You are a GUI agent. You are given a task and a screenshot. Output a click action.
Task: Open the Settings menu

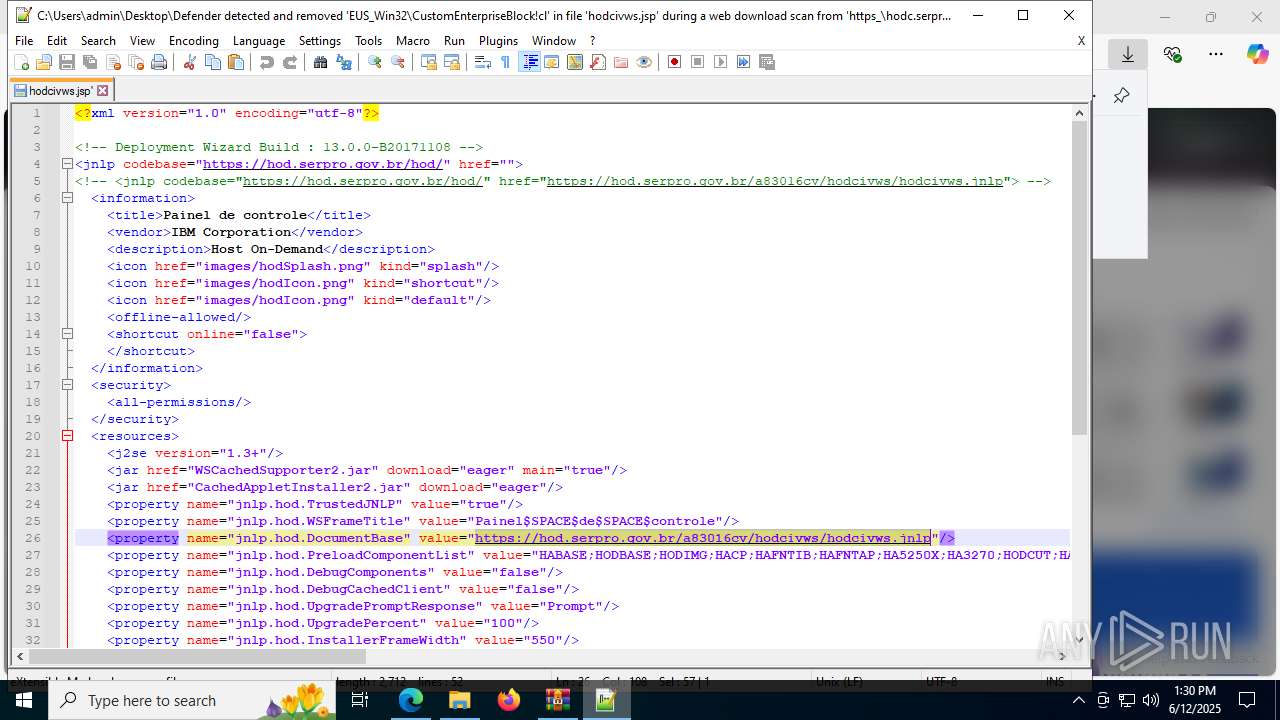[x=320, y=41]
